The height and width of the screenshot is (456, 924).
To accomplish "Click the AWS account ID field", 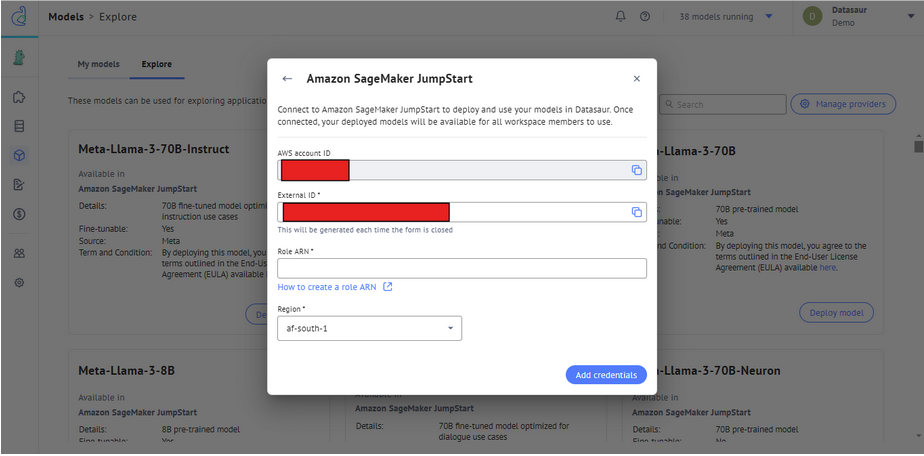I will coord(462,170).
